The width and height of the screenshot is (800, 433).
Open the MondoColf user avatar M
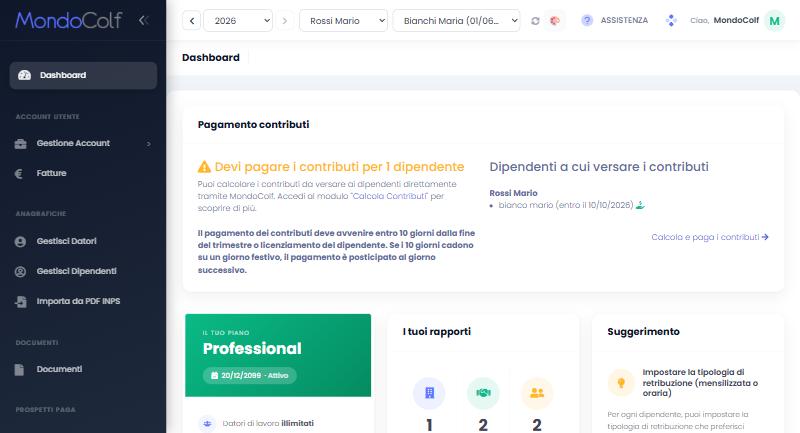click(x=774, y=21)
